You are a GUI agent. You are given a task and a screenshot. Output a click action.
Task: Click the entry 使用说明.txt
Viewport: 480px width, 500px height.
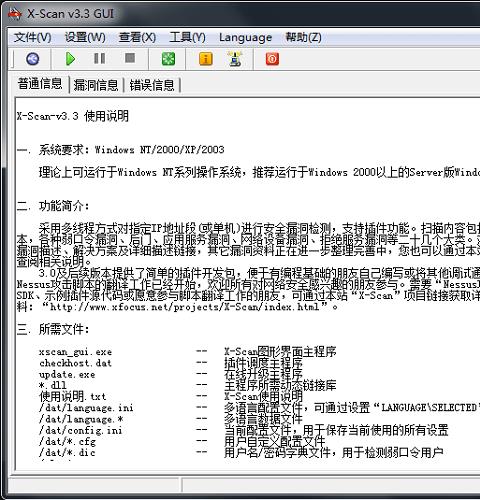(72, 397)
